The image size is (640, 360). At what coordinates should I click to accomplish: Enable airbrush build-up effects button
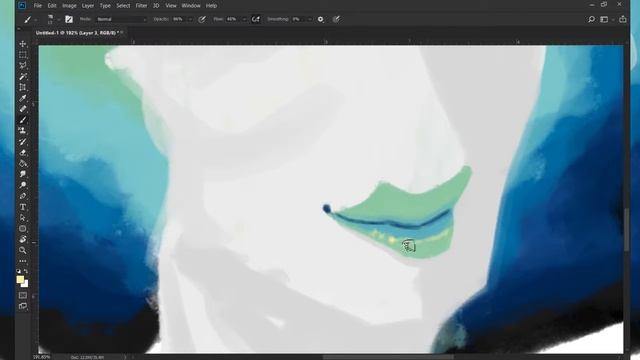256,19
